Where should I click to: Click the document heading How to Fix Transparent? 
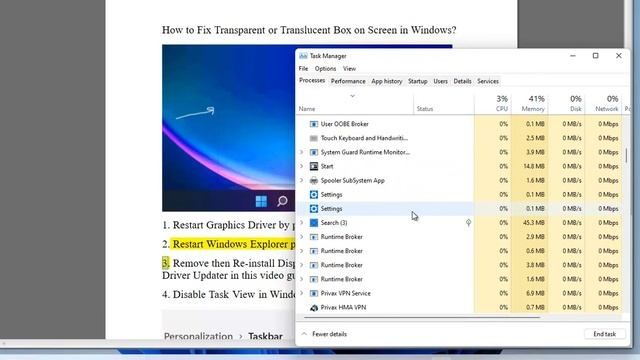pos(309,30)
